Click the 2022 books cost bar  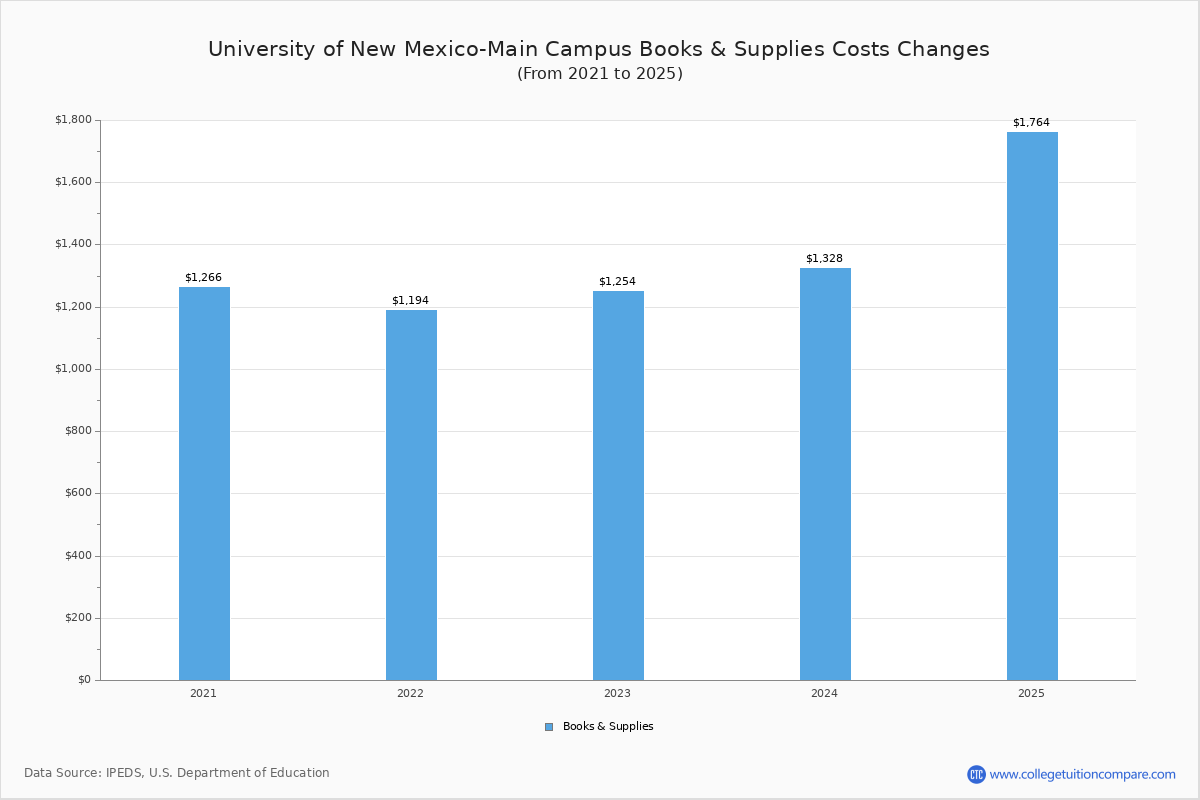pyautogui.click(x=411, y=495)
